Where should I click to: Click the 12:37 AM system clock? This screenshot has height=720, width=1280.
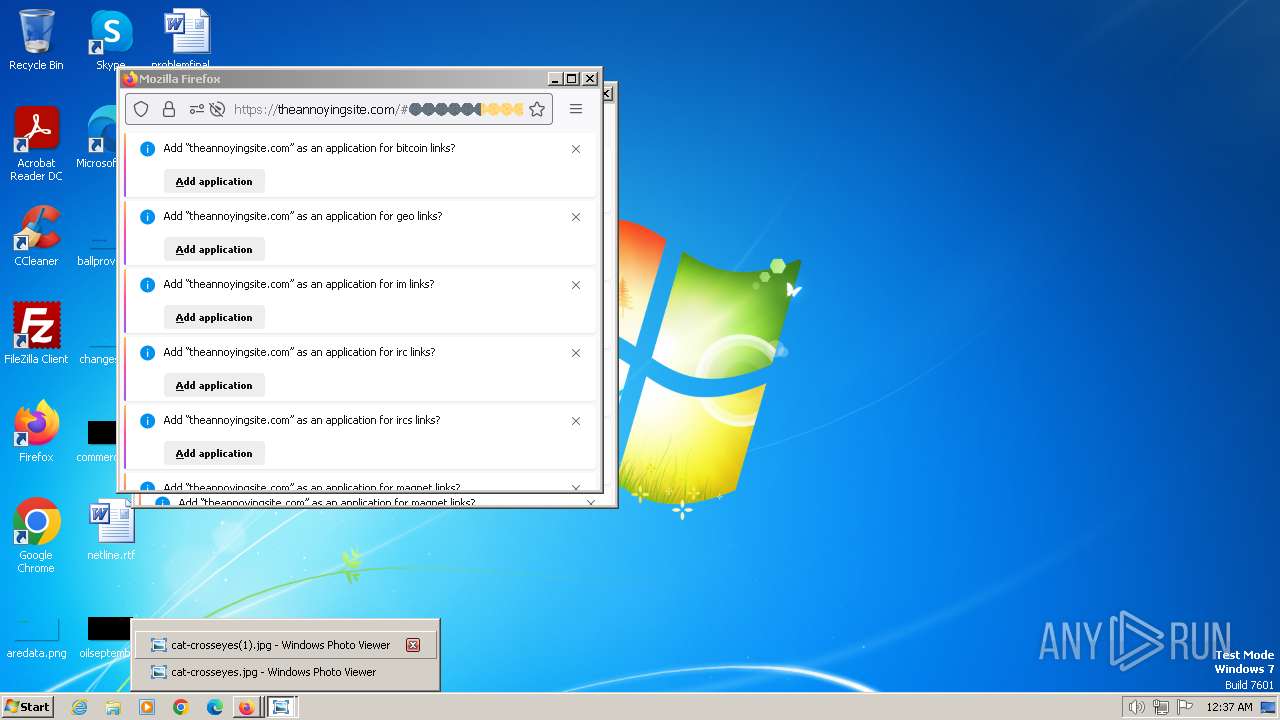point(1229,707)
